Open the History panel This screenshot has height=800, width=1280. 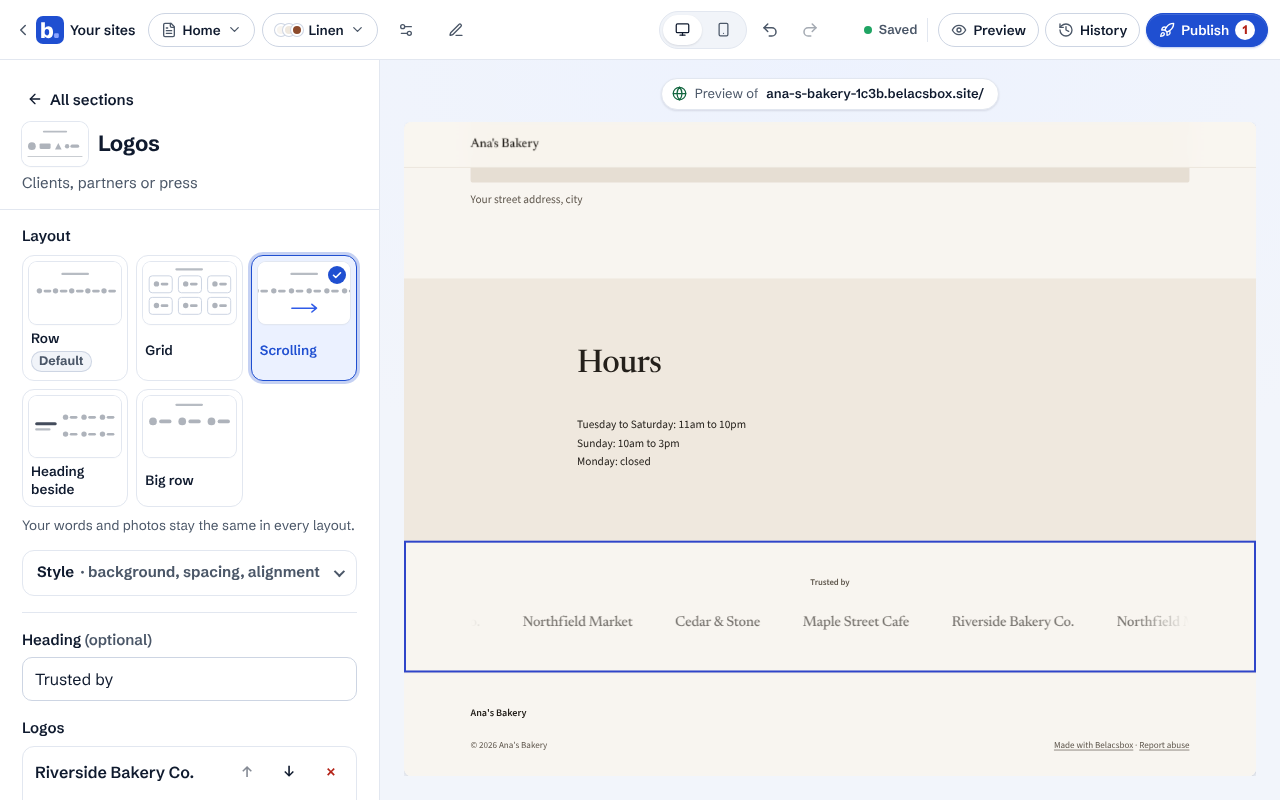1092,30
